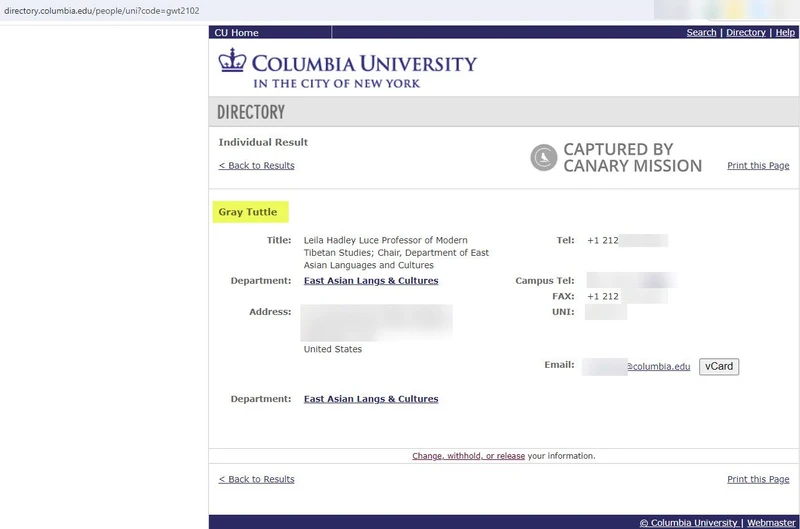Open second East Asian Langs & Cultures link
Image resolution: width=800 pixels, height=529 pixels.
point(371,399)
